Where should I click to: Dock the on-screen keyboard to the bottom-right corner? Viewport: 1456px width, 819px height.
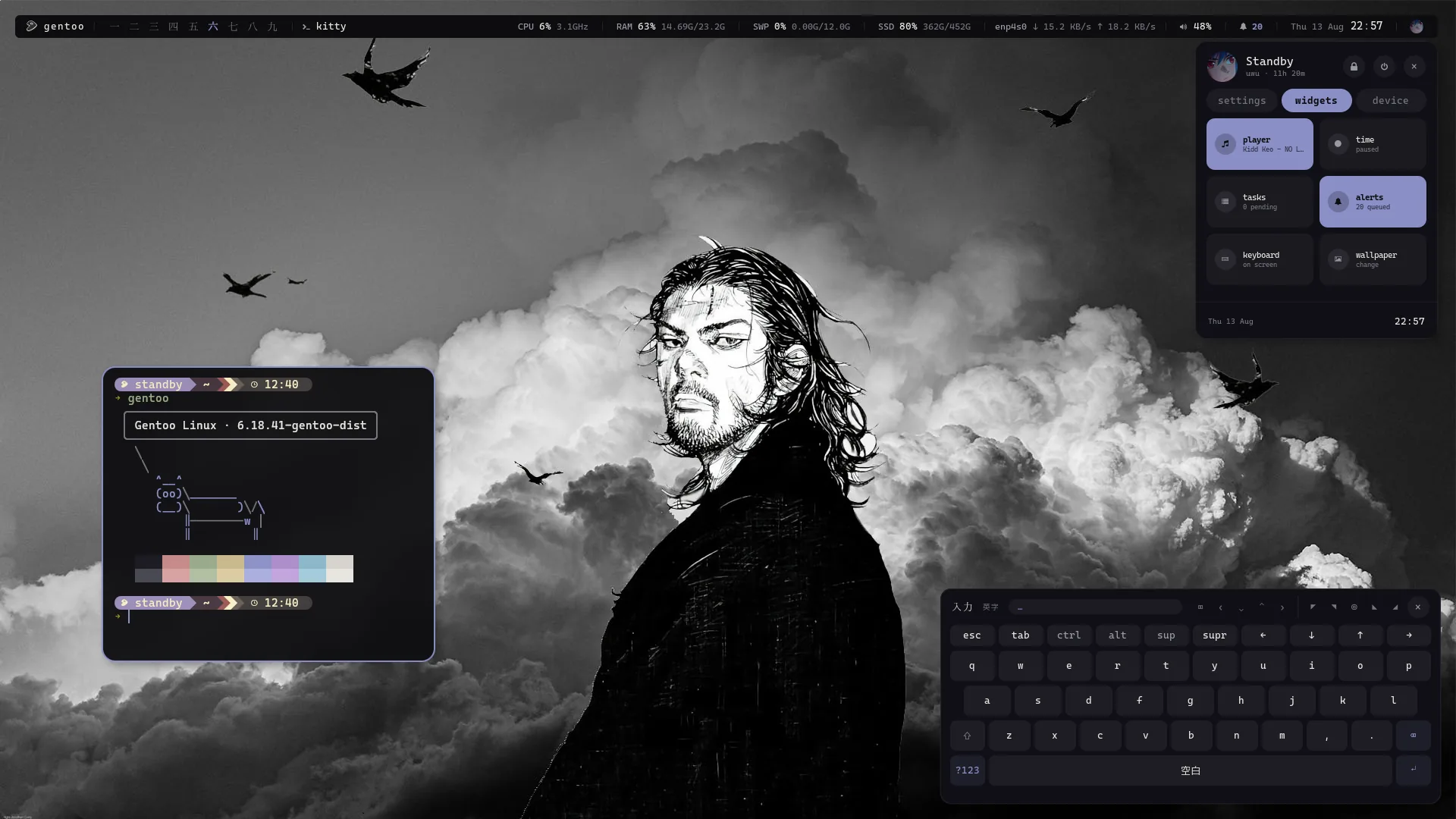coord(1395,607)
